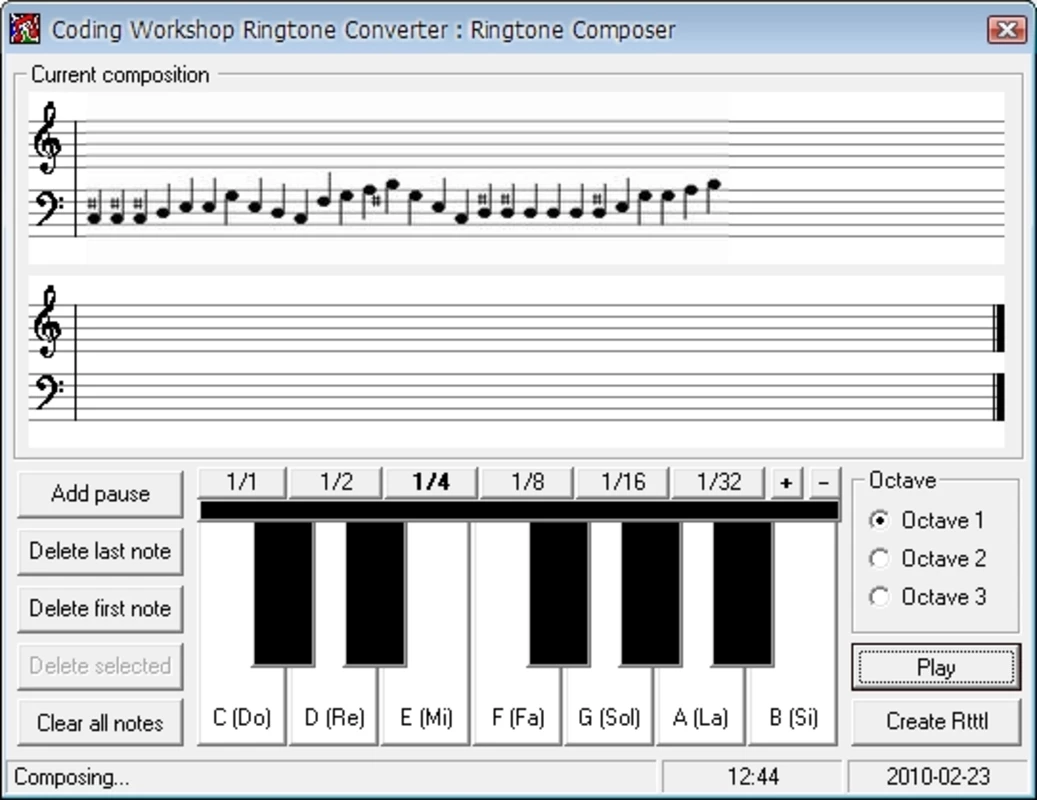Select the last note on the staff

(712, 194)
